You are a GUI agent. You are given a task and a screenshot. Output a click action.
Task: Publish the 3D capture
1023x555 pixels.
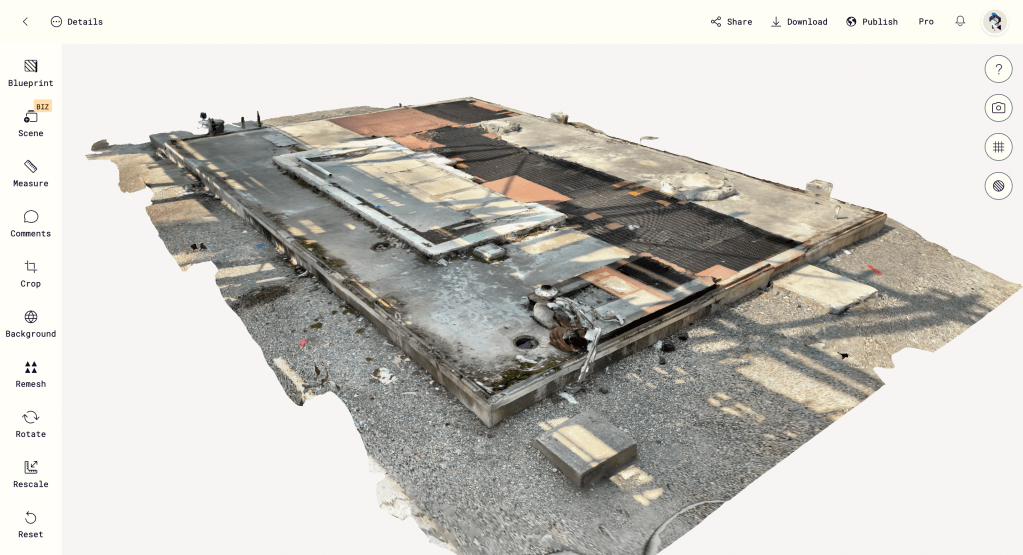coord(871,22)
